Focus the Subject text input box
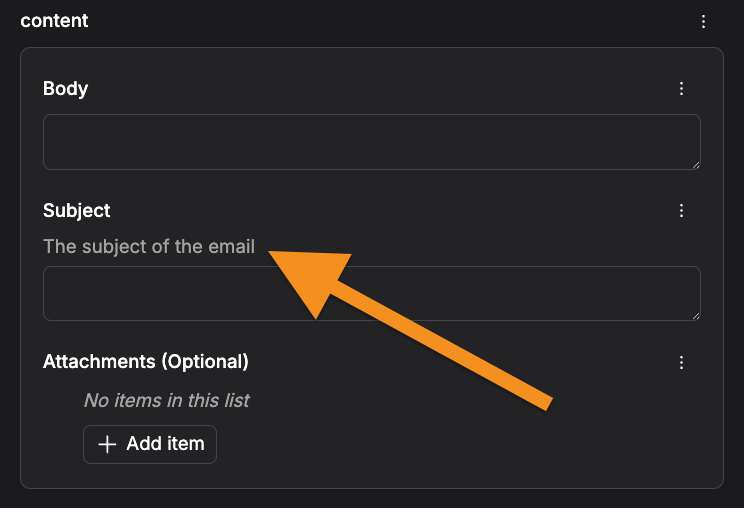The image size is (744, 508). click(372, 294)
